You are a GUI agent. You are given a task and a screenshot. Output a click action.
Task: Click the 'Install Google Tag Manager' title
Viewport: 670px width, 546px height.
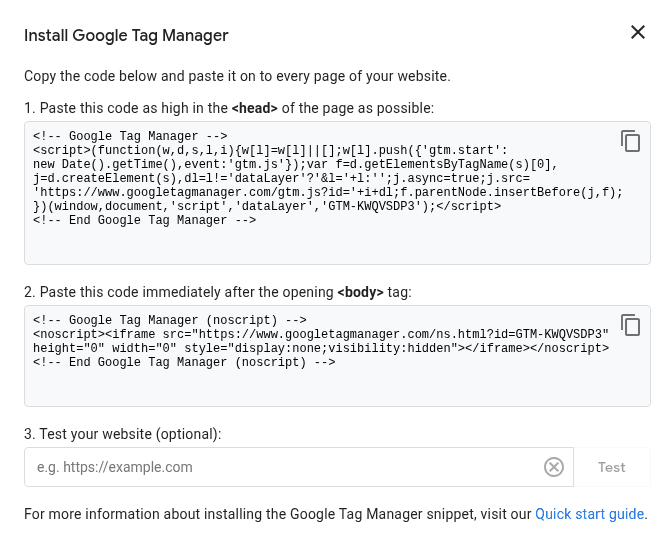coord(126,35)
